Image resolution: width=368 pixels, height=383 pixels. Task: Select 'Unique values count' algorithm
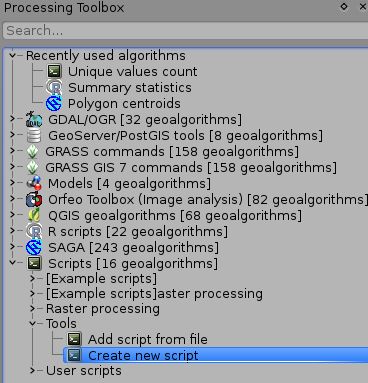tap(133, 72)
